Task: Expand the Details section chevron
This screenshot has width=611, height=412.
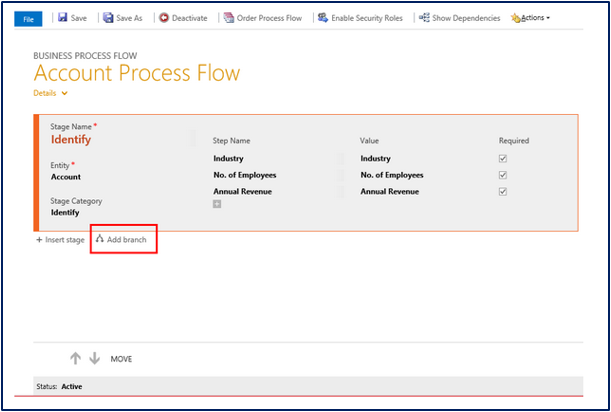Action: [65, 93]
